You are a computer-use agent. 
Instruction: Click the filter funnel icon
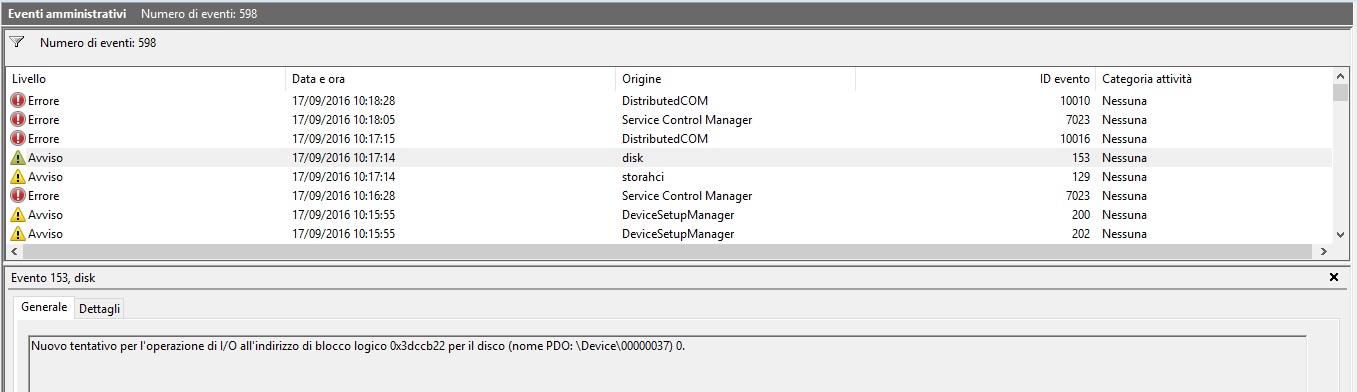click(x=17, y=43)
